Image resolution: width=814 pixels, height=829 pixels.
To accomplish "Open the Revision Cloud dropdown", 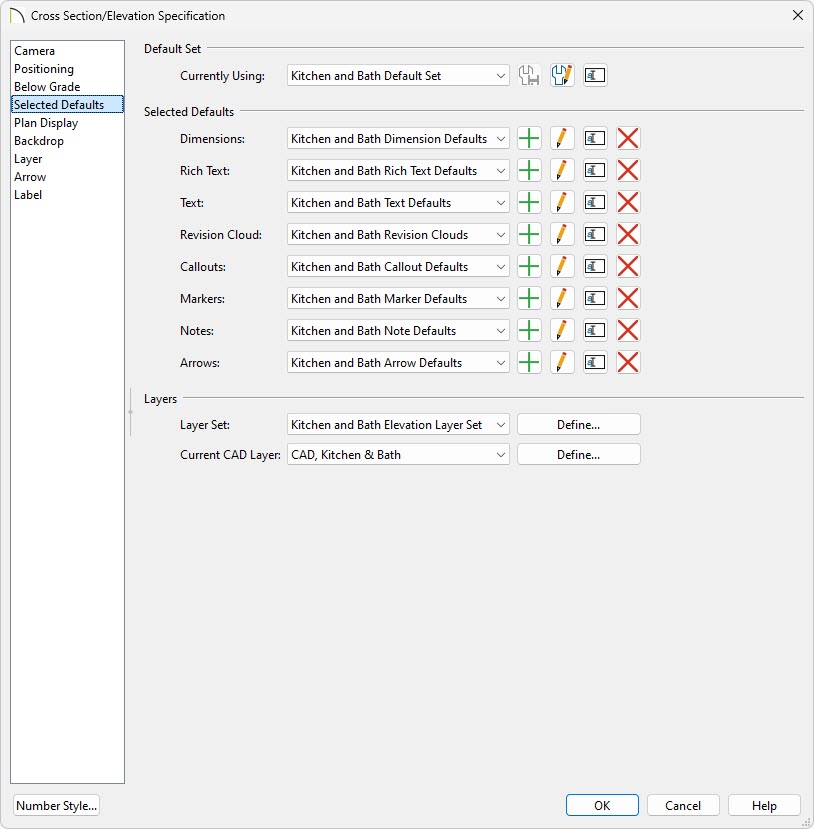I will click(398, 235).
